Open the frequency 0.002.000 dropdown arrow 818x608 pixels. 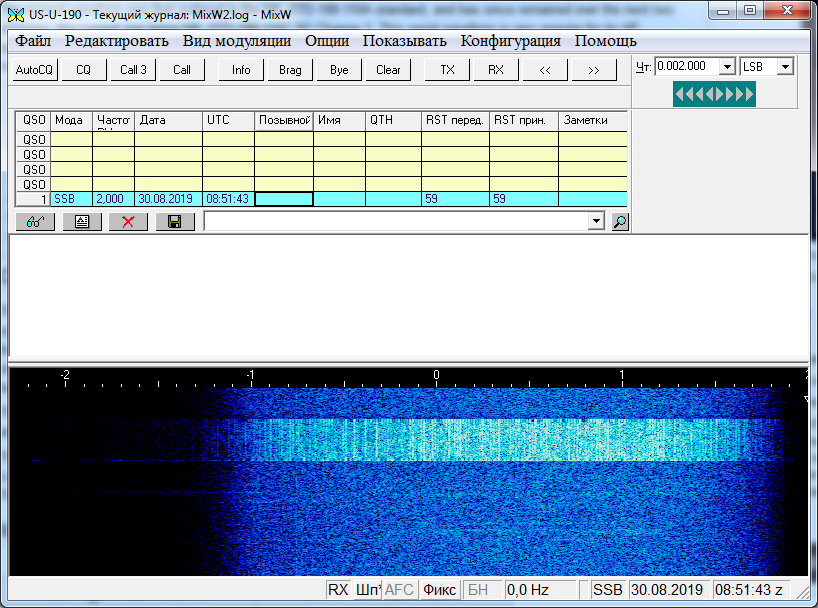coord(727,66)
